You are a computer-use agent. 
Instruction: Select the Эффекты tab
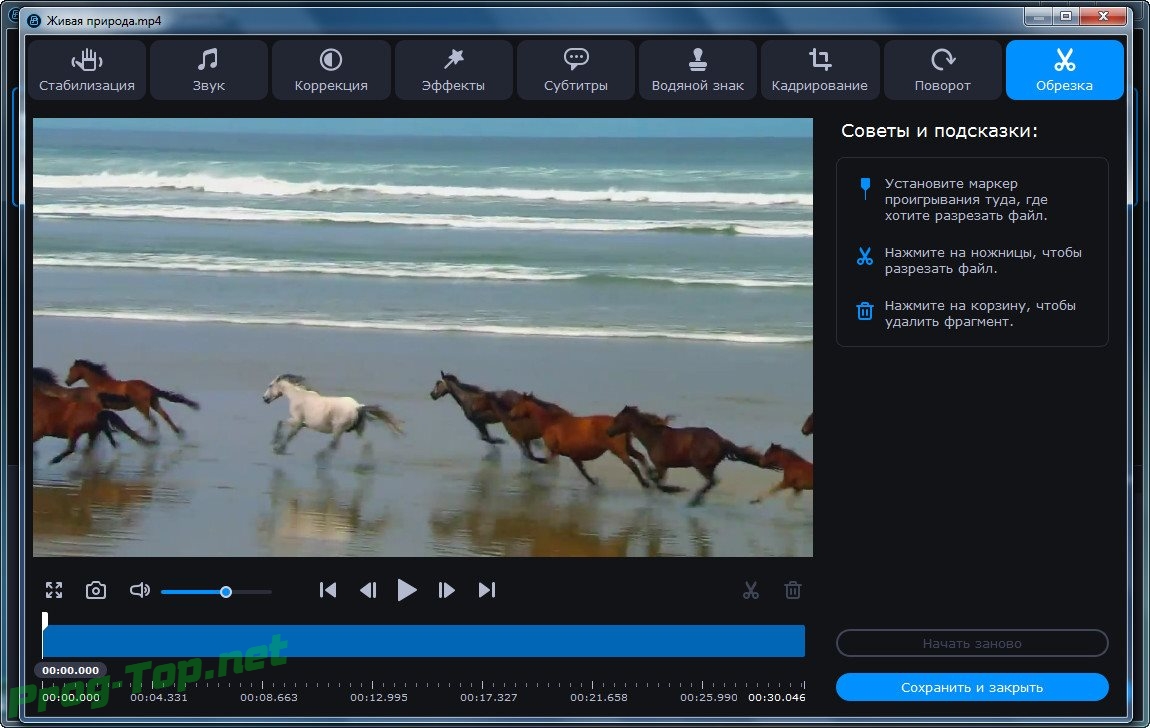453,70
